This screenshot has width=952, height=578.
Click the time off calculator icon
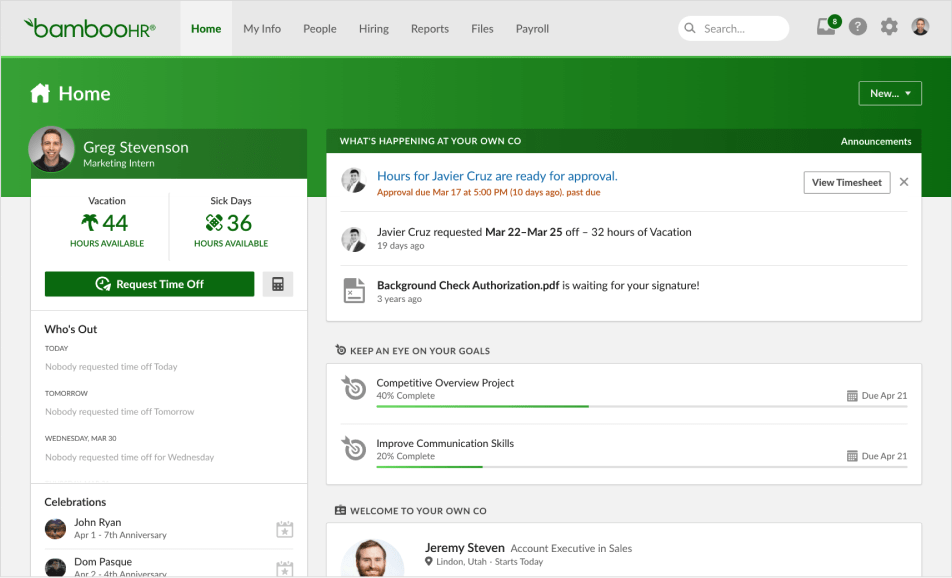278,284
